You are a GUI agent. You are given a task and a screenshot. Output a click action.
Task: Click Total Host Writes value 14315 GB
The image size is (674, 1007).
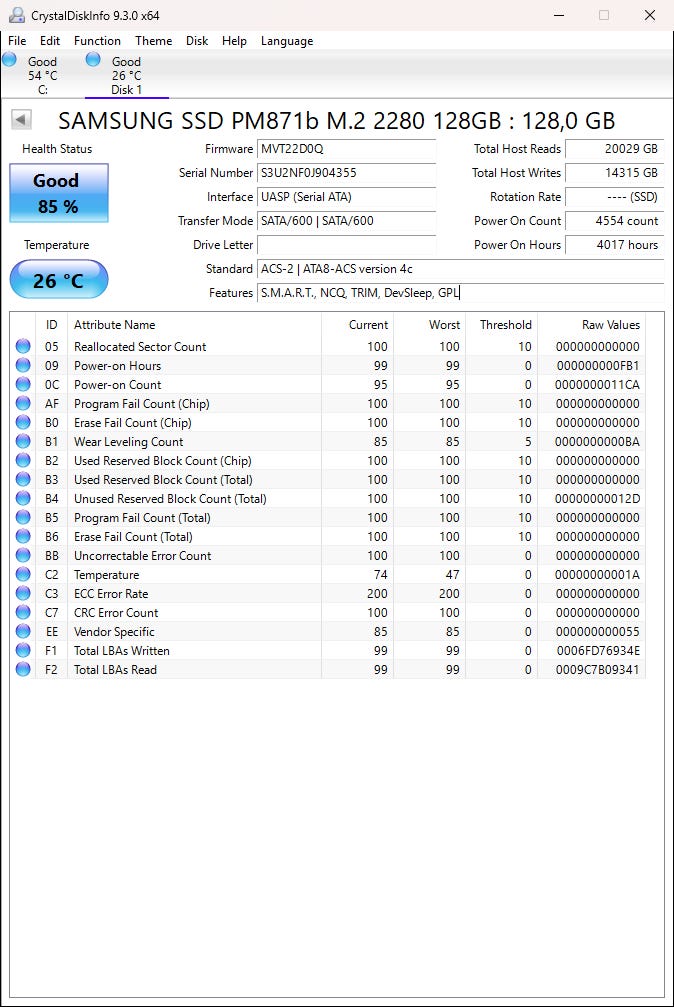point(614,173)
